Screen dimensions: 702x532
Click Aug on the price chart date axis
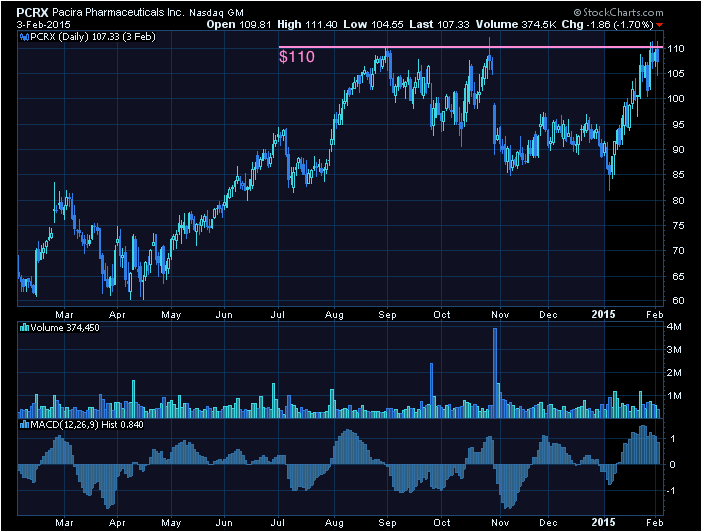334,315
